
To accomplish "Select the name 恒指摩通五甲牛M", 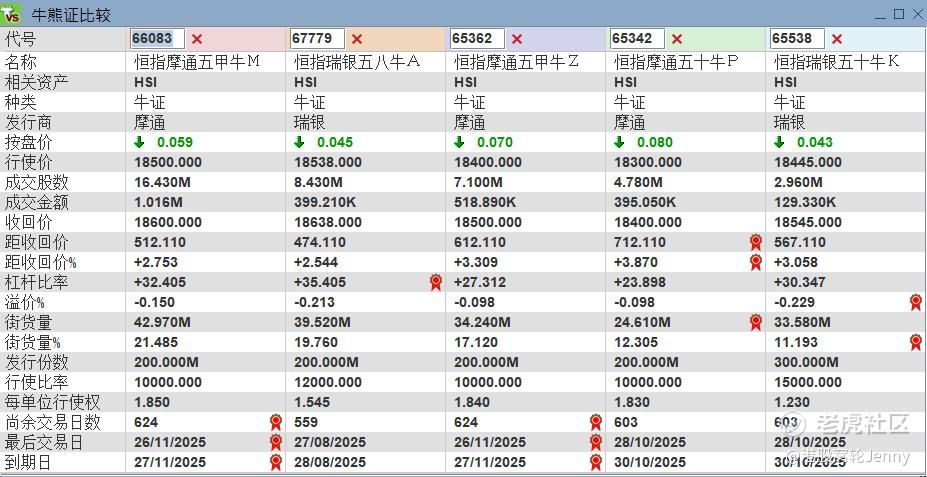I will tap(197, 61).
